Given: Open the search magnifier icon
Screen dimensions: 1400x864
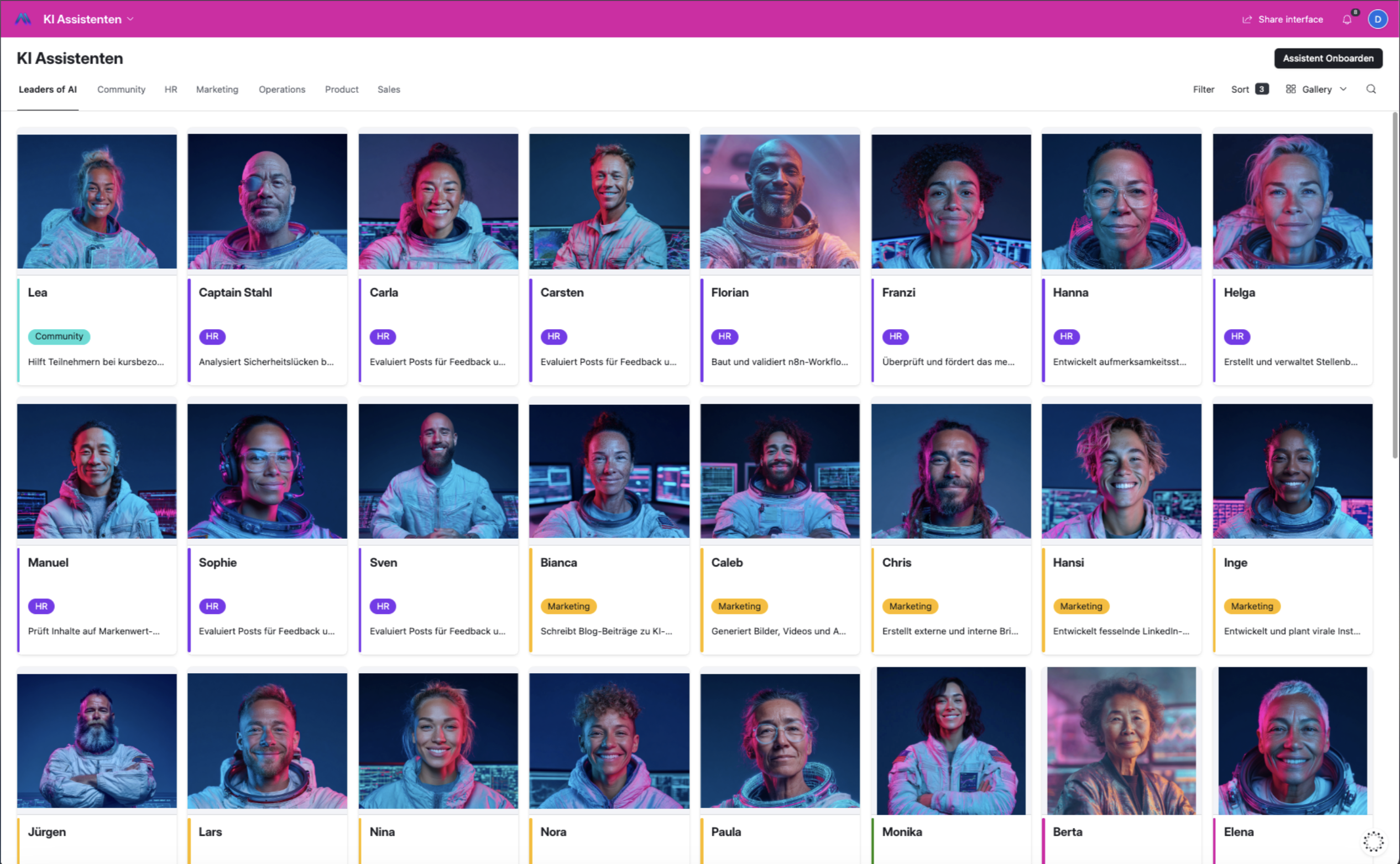Looking at the screenshot, I should (x=1370, y=89).
